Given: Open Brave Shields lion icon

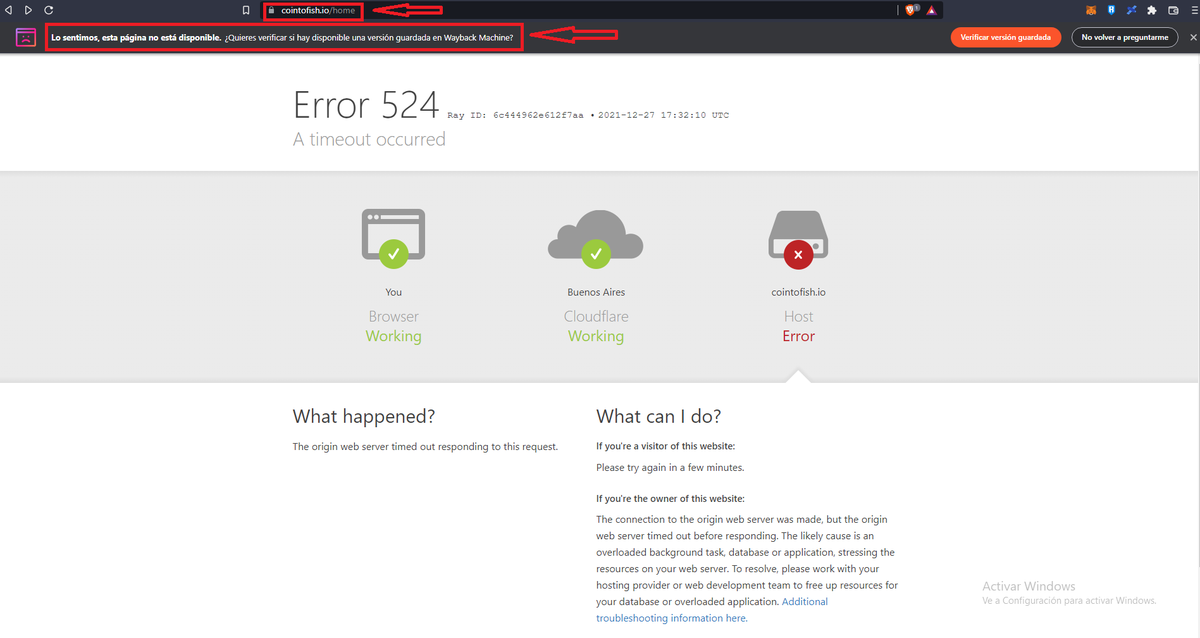Looking at the screenshot, I should pos(911,10).
